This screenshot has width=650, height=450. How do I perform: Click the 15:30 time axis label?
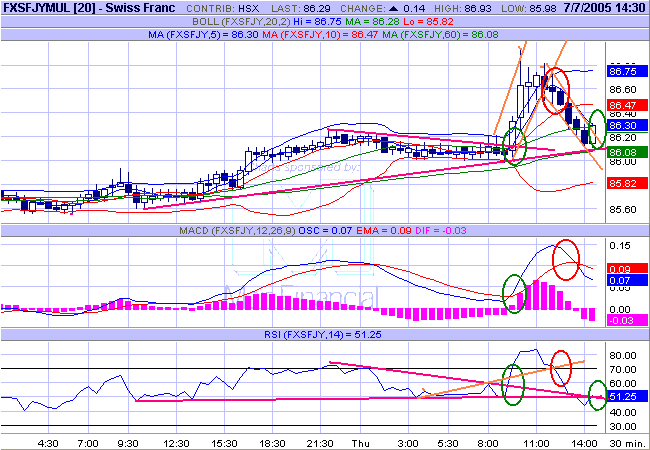[224, 443]
